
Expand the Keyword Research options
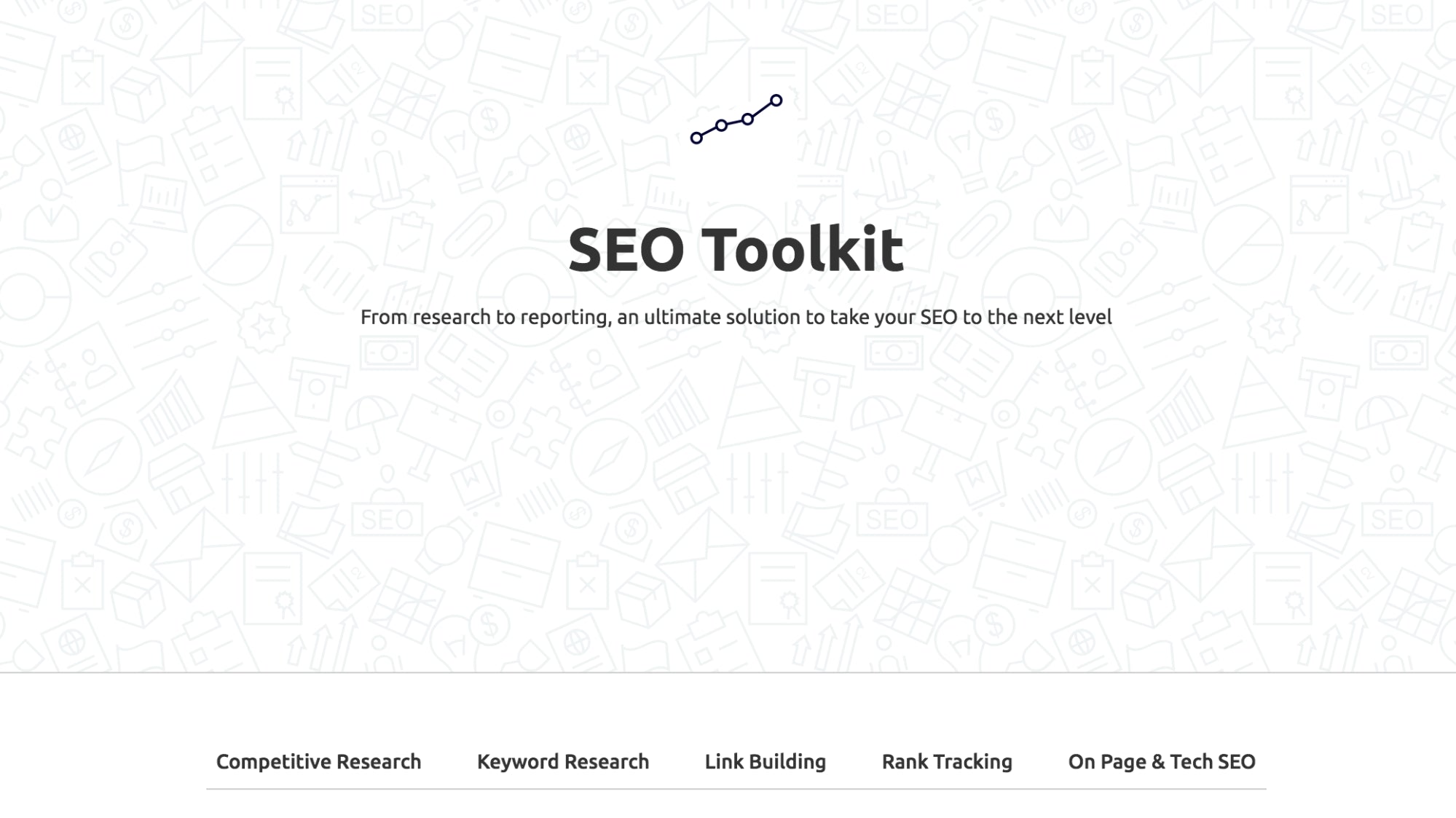pos(562,761)
